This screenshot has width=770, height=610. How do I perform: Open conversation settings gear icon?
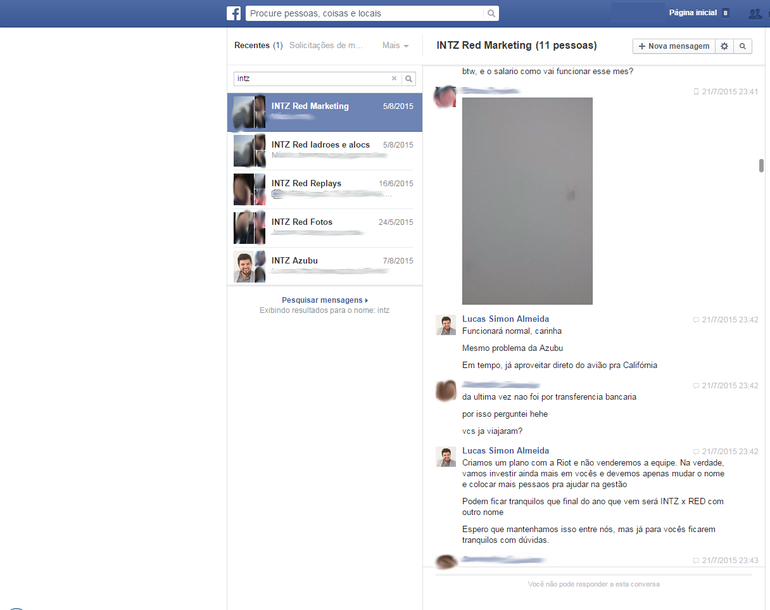724,46
